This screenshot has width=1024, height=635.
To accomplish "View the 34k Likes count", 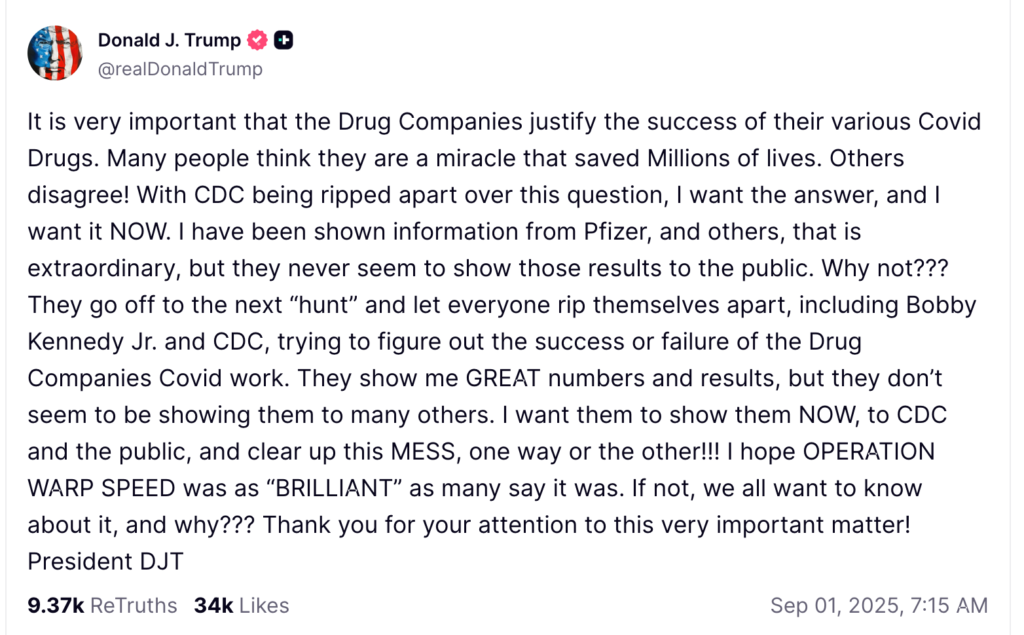I will tap(241, 605).
